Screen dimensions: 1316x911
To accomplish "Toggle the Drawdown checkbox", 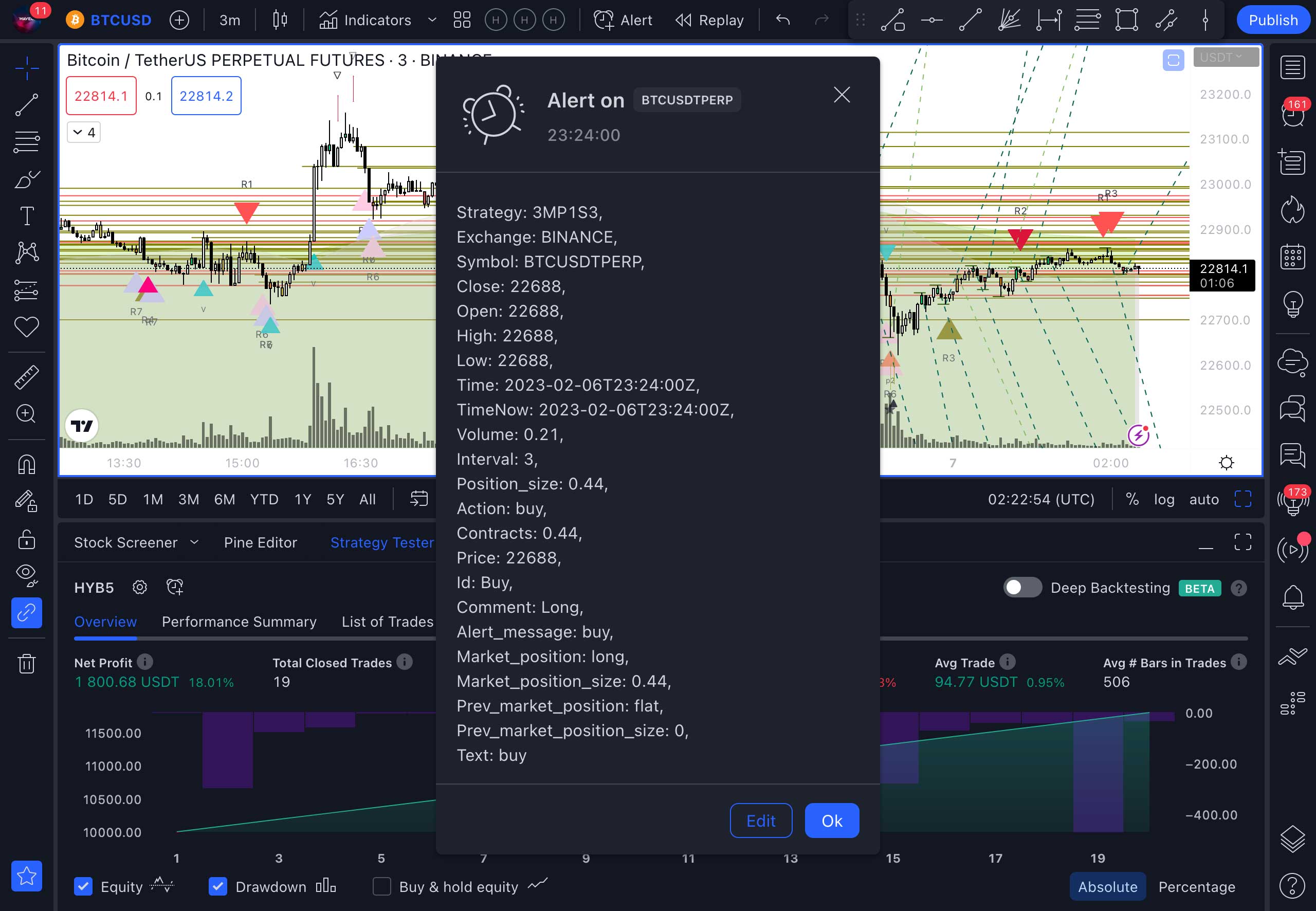I will click(218, 886).
